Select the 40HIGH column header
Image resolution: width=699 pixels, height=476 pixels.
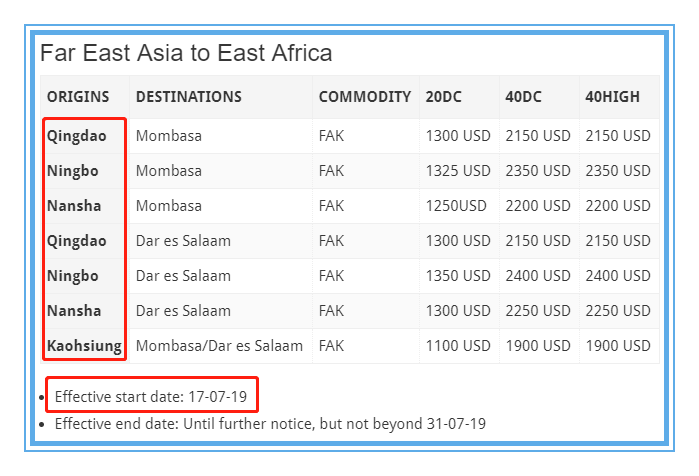click(612, 97)
